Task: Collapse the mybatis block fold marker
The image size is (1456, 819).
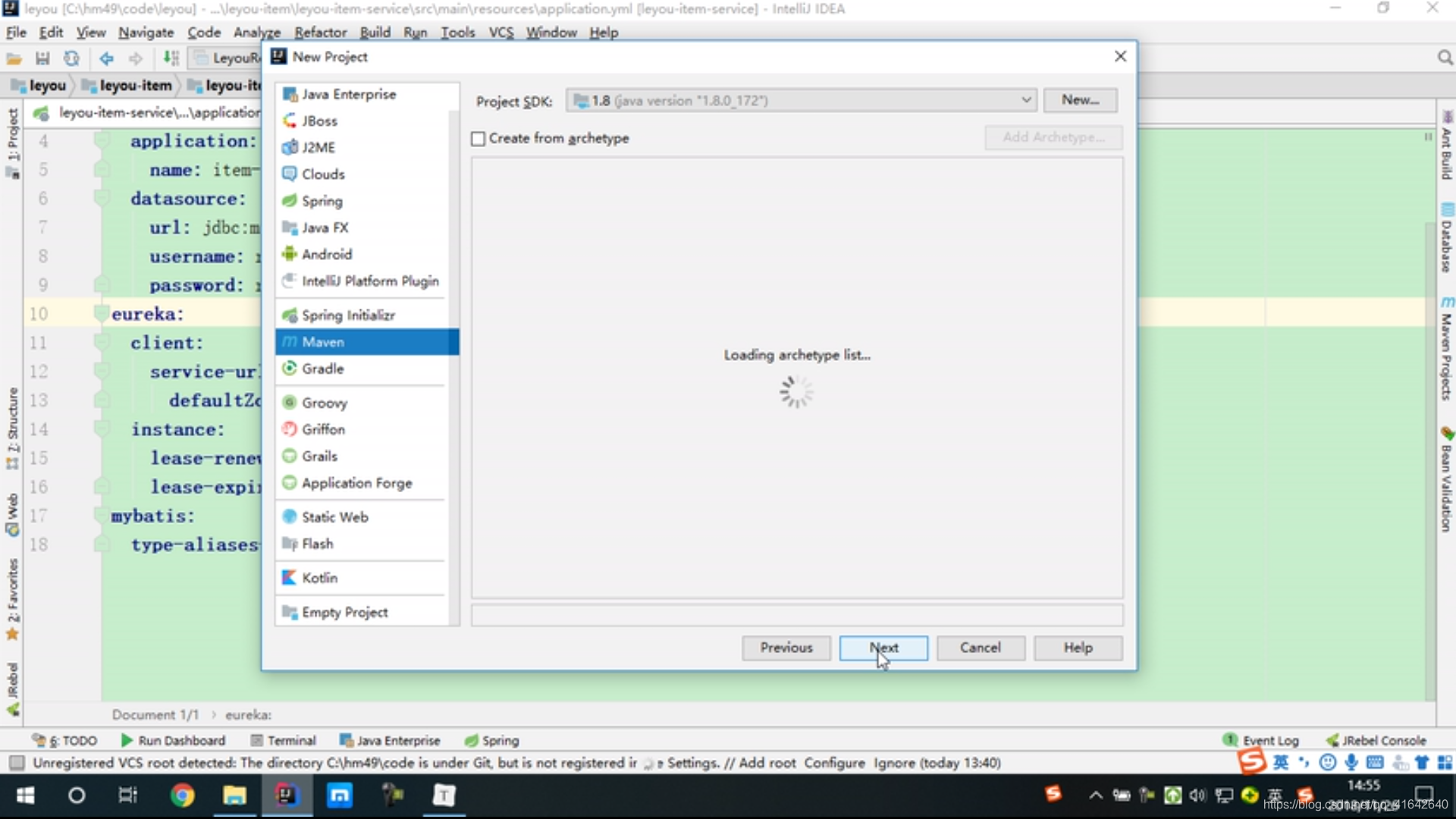Action: pyautogui.click(x=101, y=516)
